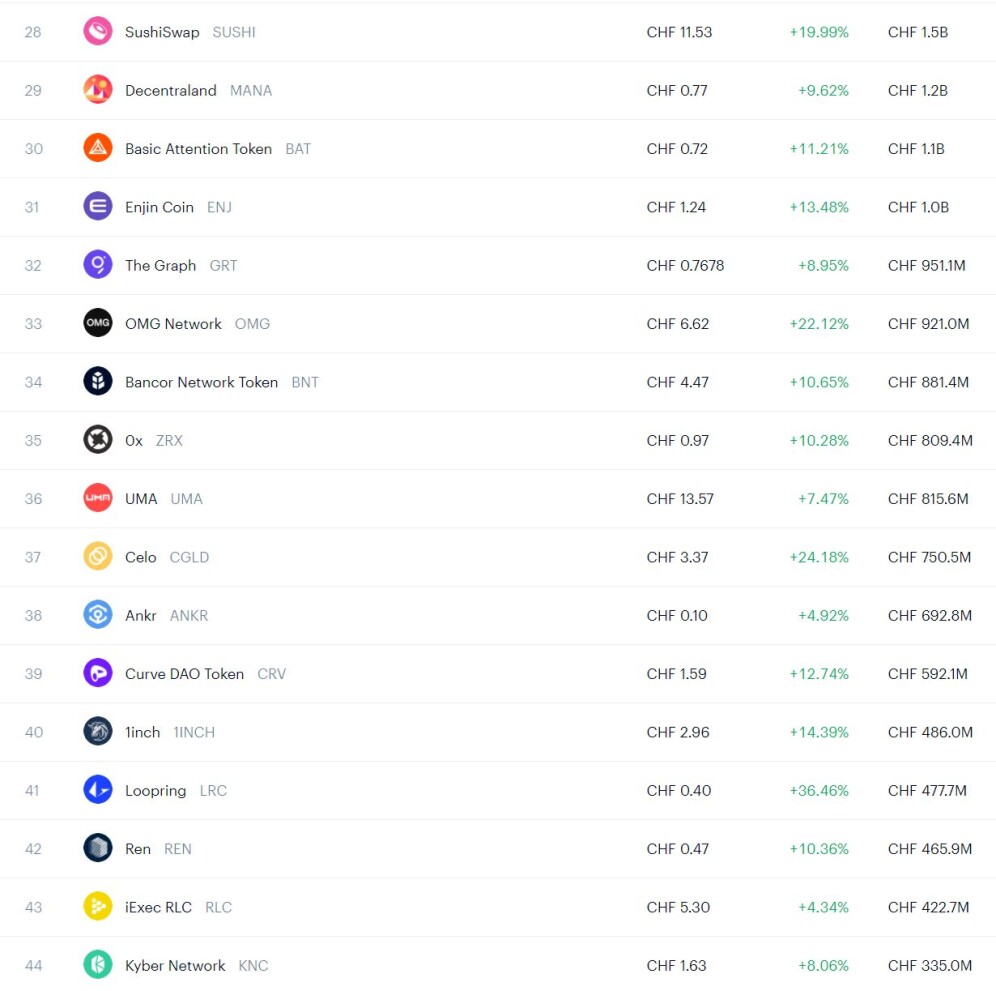Screen dimensions: 996x991
Task: Click the Kyber Network green icon
Action: click(98, 965)
